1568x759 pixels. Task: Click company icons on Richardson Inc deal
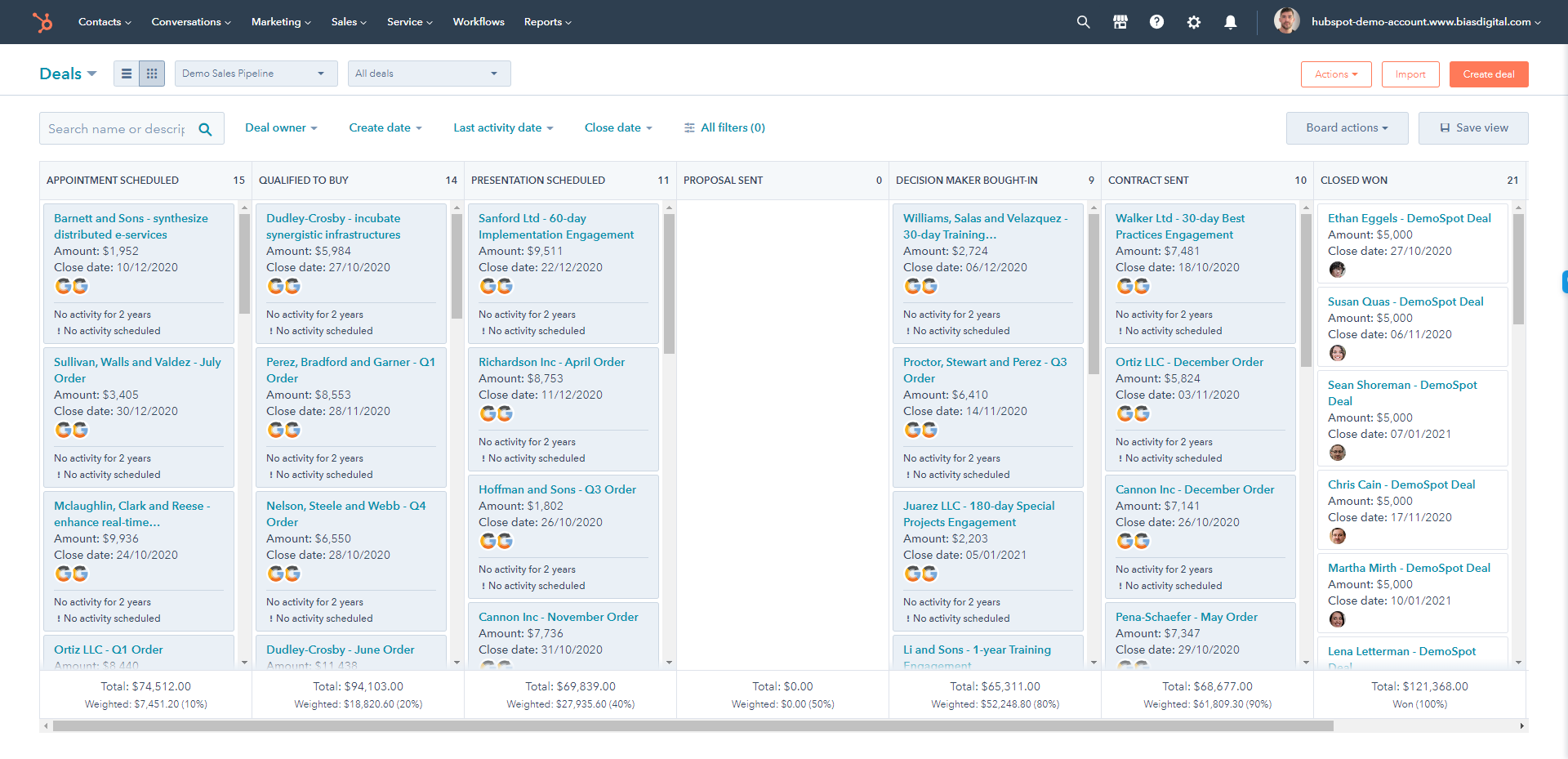tap(497, 413)
